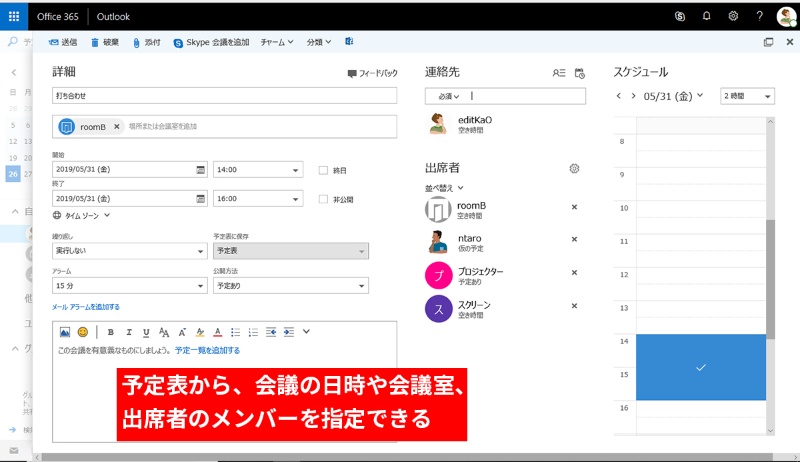Toggle underline formatting
Screen dimensions: 800x462
146,332
